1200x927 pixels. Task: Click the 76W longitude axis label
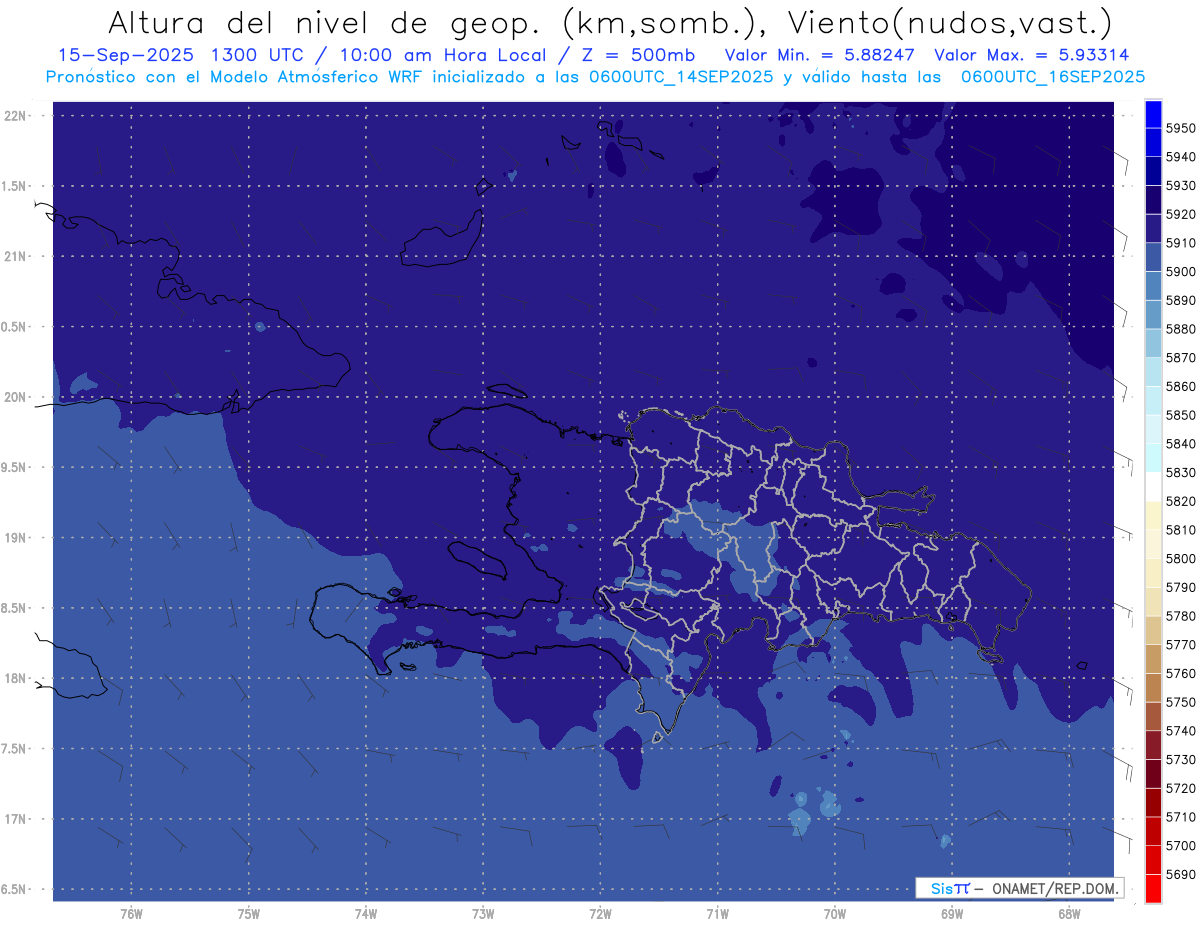[131, 914]
